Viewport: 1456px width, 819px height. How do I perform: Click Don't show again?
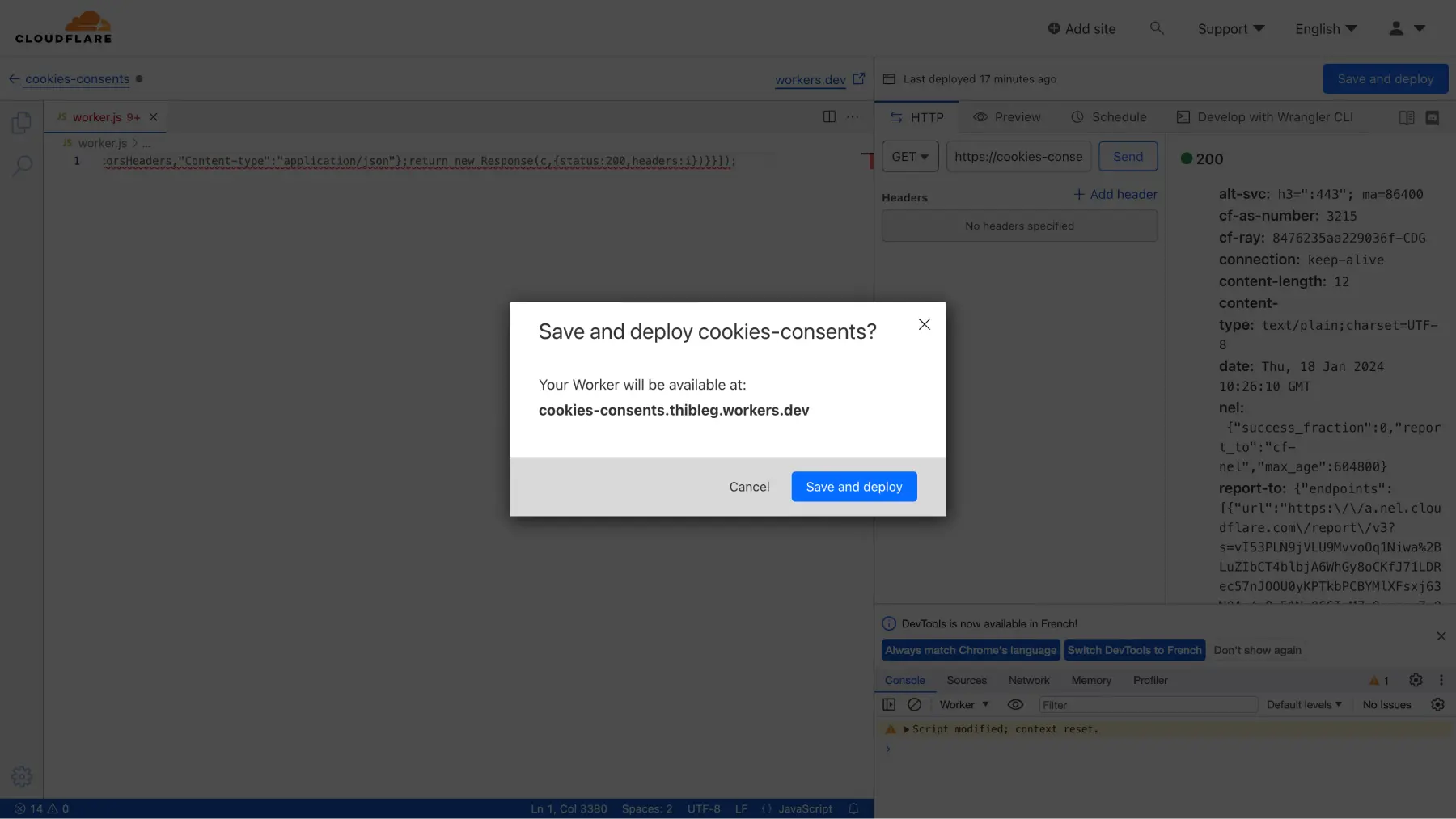click(1257, 650)
